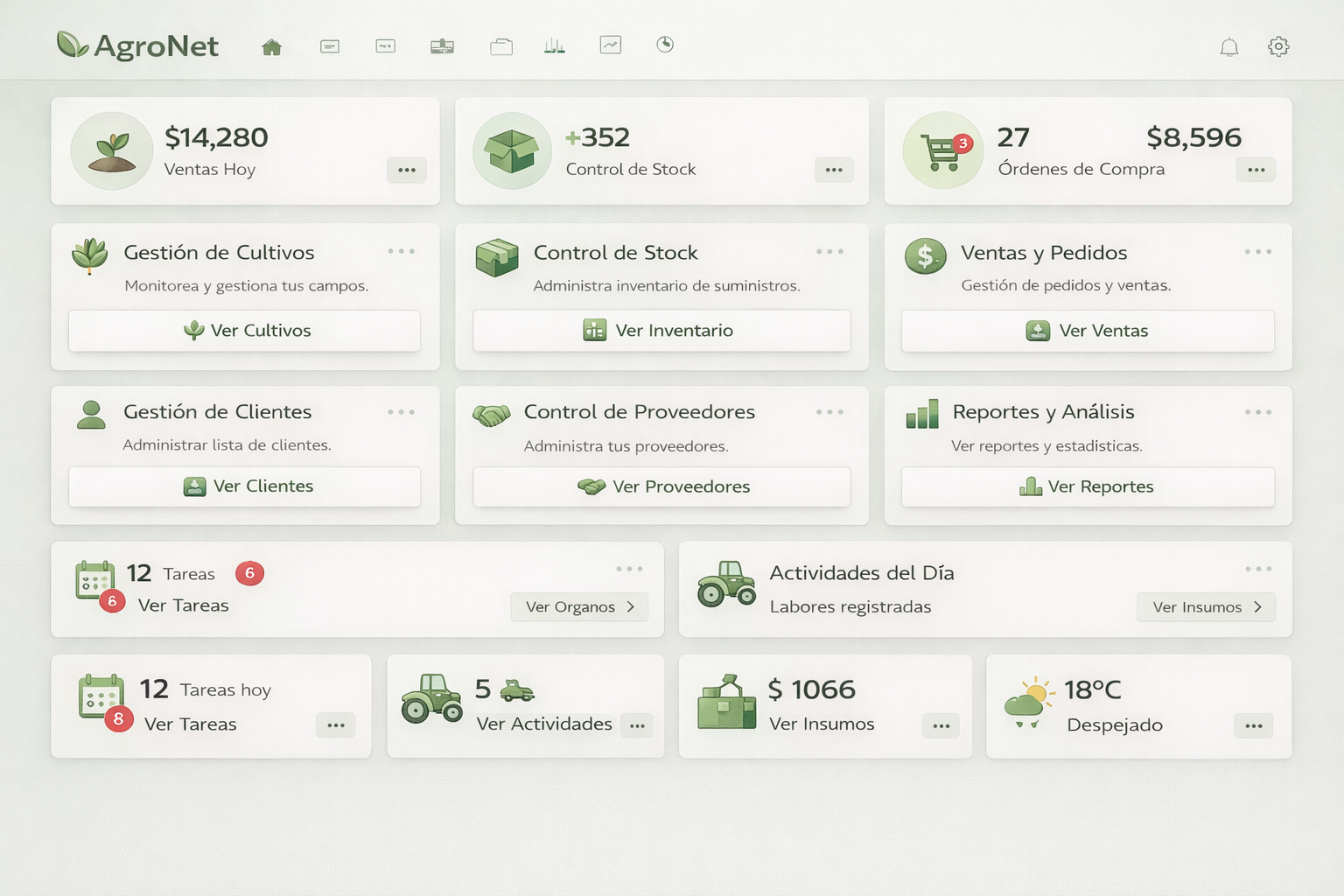Open the line chart trend icon in navbar
This screenshot has width=1344, height=896.
[x=610, y=45]
